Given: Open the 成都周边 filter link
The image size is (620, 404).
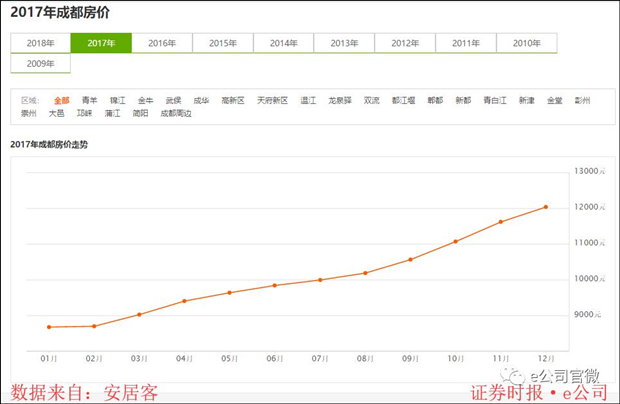Looking at the screenshot, I should coord(176,113).
